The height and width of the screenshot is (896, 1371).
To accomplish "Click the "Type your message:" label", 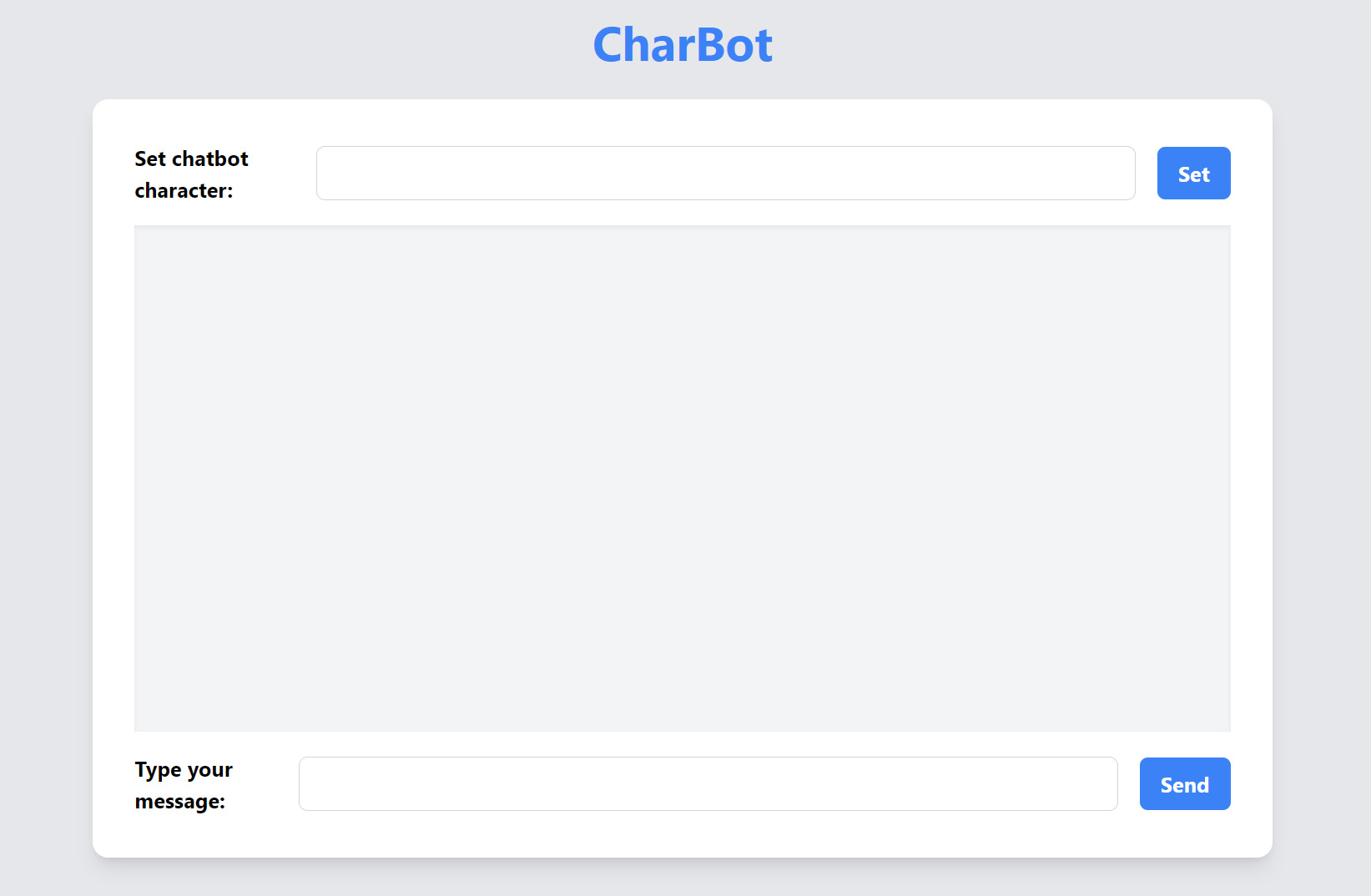I will (x=184, y=785).
